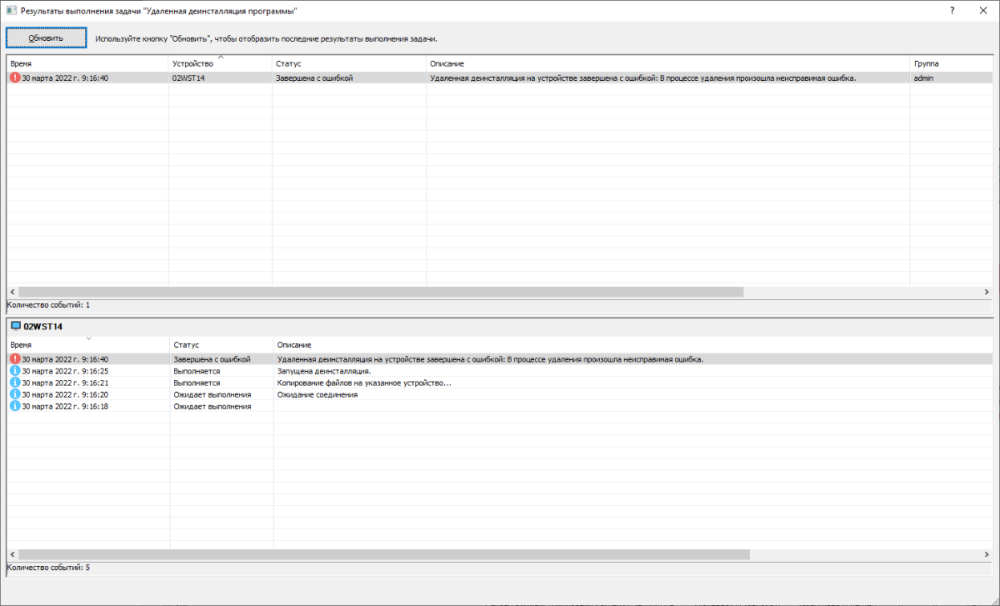This screenshot has height=606, width=1000.
Task: Select the 'Ожидание соединения' description
Action: [317, 394]
